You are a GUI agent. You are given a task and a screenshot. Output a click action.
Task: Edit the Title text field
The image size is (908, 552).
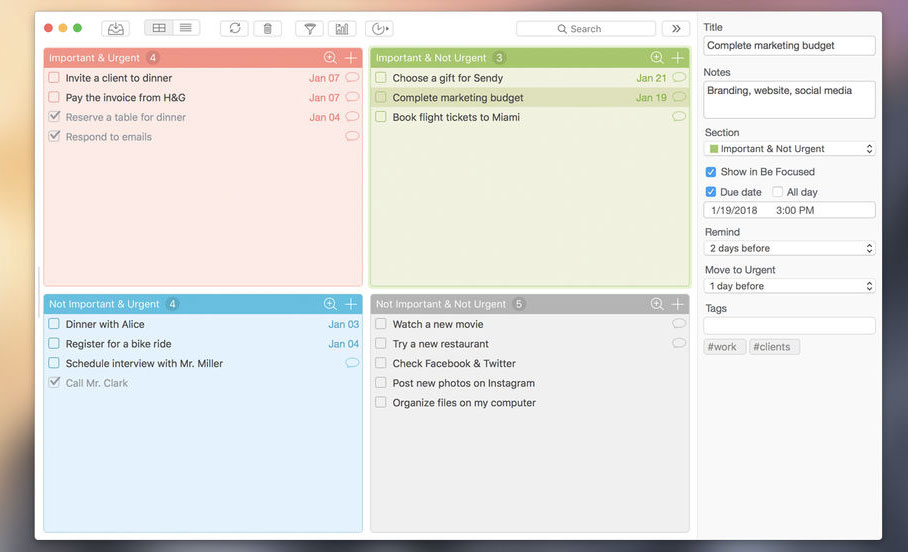click(789, 45)
